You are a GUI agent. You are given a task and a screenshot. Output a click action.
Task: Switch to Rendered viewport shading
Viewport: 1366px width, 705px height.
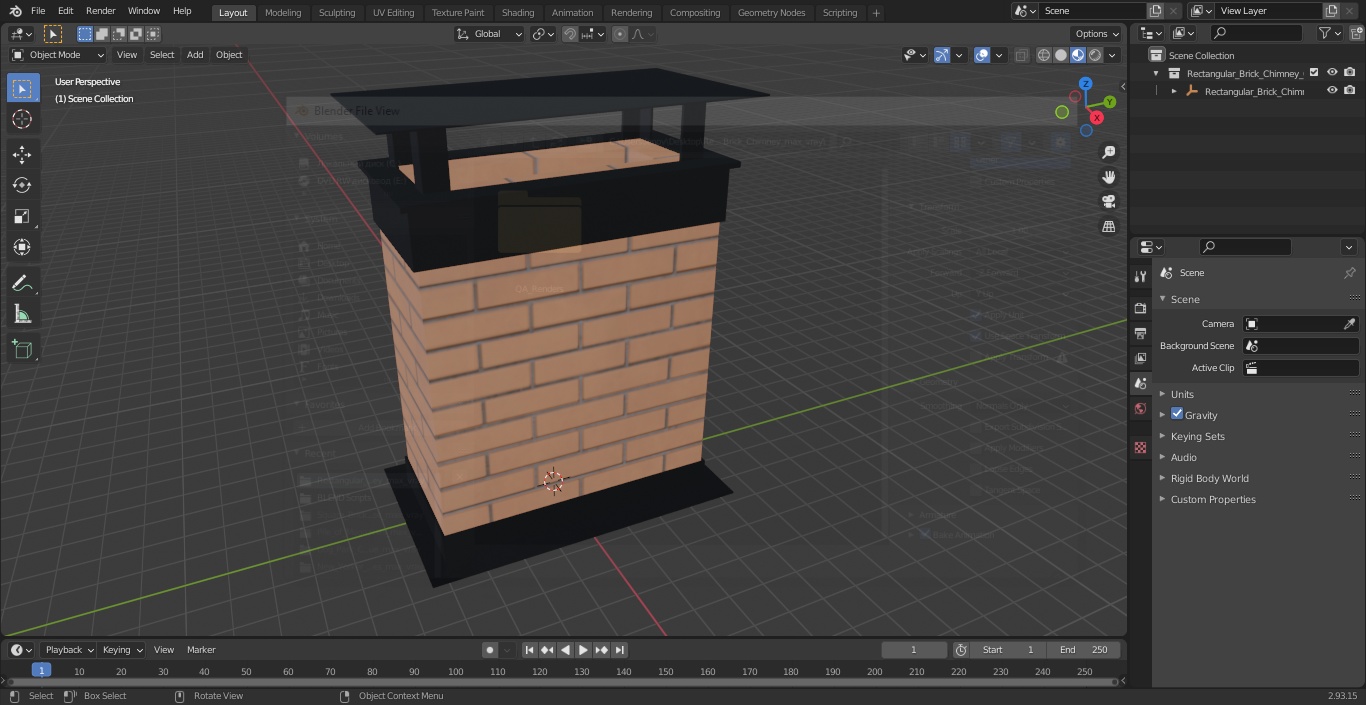click(x=1095, y=55)
